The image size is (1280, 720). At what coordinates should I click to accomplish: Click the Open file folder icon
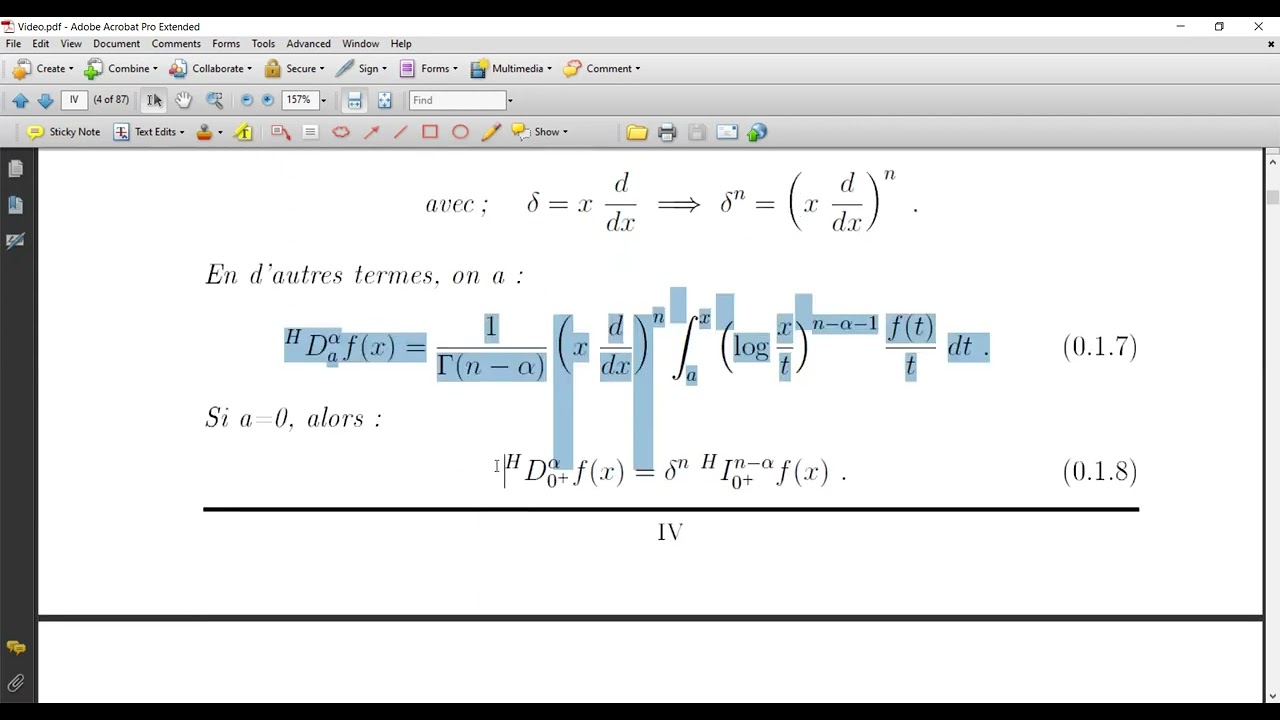point(637,132)
